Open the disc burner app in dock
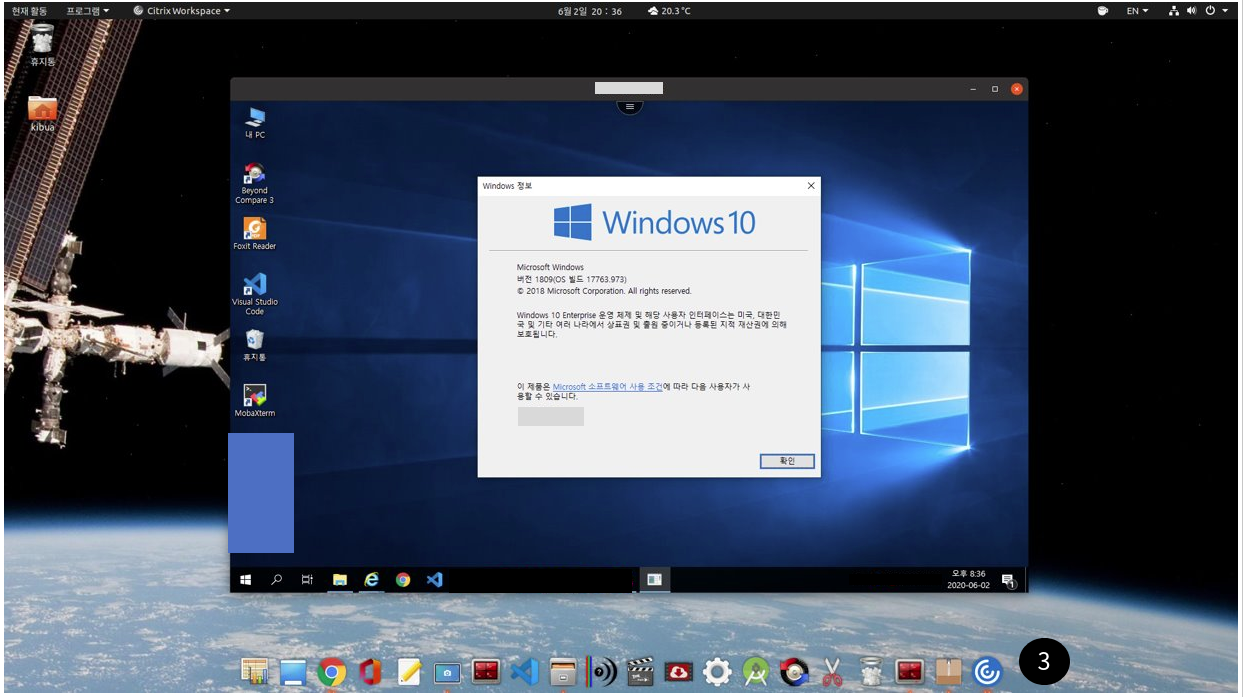The height and width of the screenshot is (697, 1243). pyautogui.click(x=794, y=672)
